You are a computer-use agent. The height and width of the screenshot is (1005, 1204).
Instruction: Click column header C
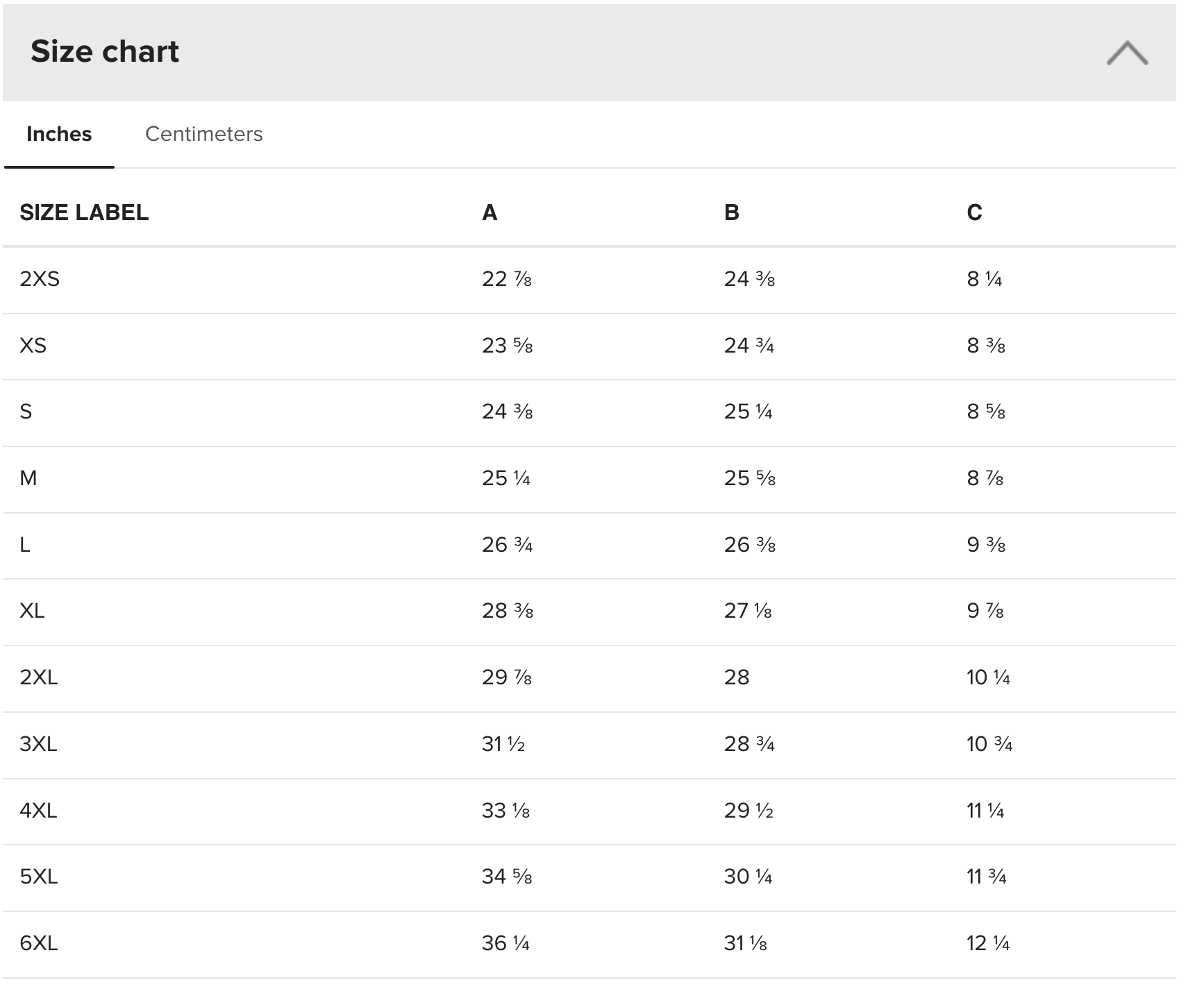(974, 212)
